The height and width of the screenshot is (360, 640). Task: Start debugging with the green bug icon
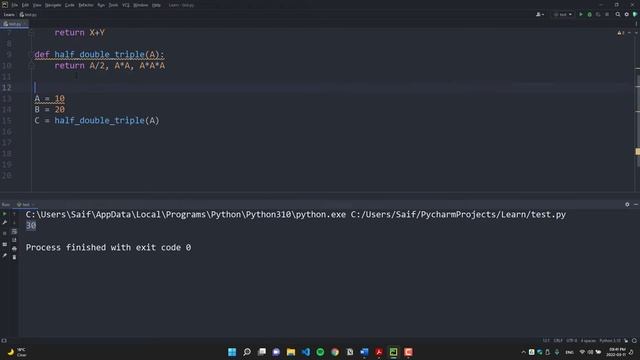click(x=589, y=14)
